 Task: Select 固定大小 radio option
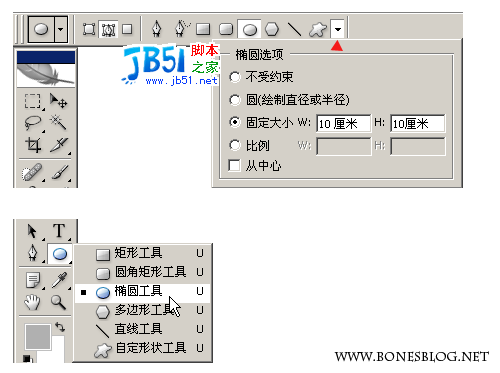coord(235,122)
